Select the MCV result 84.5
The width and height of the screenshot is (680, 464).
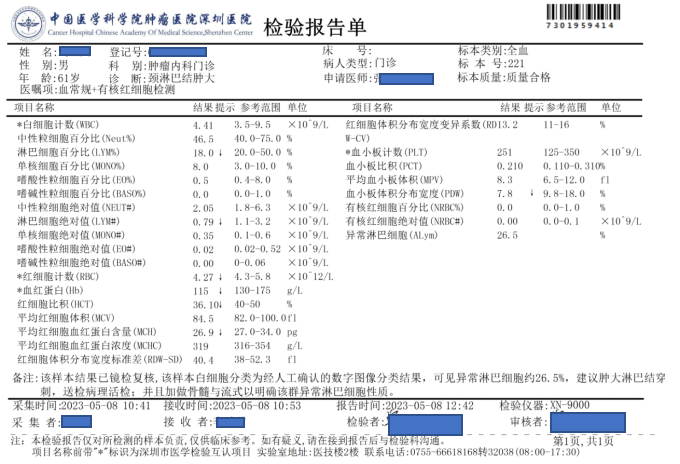(x=203, y=319)
